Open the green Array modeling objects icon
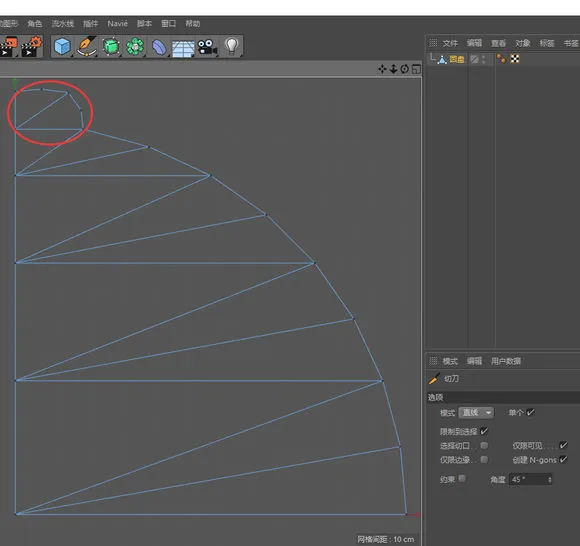The width and height of the screenshot is (580, 546). [135, 47]
